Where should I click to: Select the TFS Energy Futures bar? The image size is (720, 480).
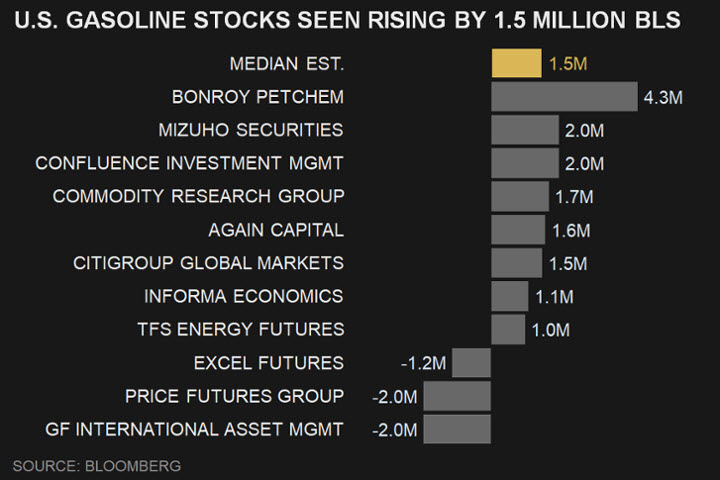(x=508, y=329)
